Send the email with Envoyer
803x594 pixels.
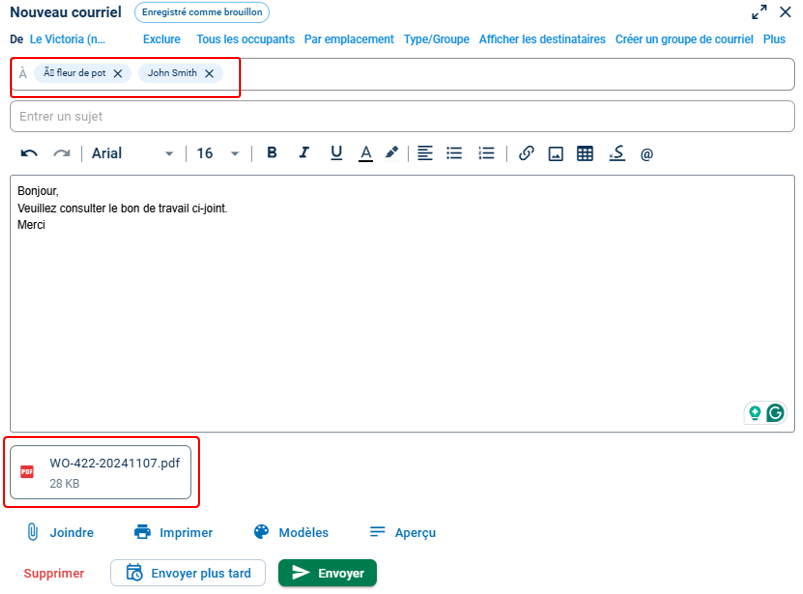click(327, 572)
